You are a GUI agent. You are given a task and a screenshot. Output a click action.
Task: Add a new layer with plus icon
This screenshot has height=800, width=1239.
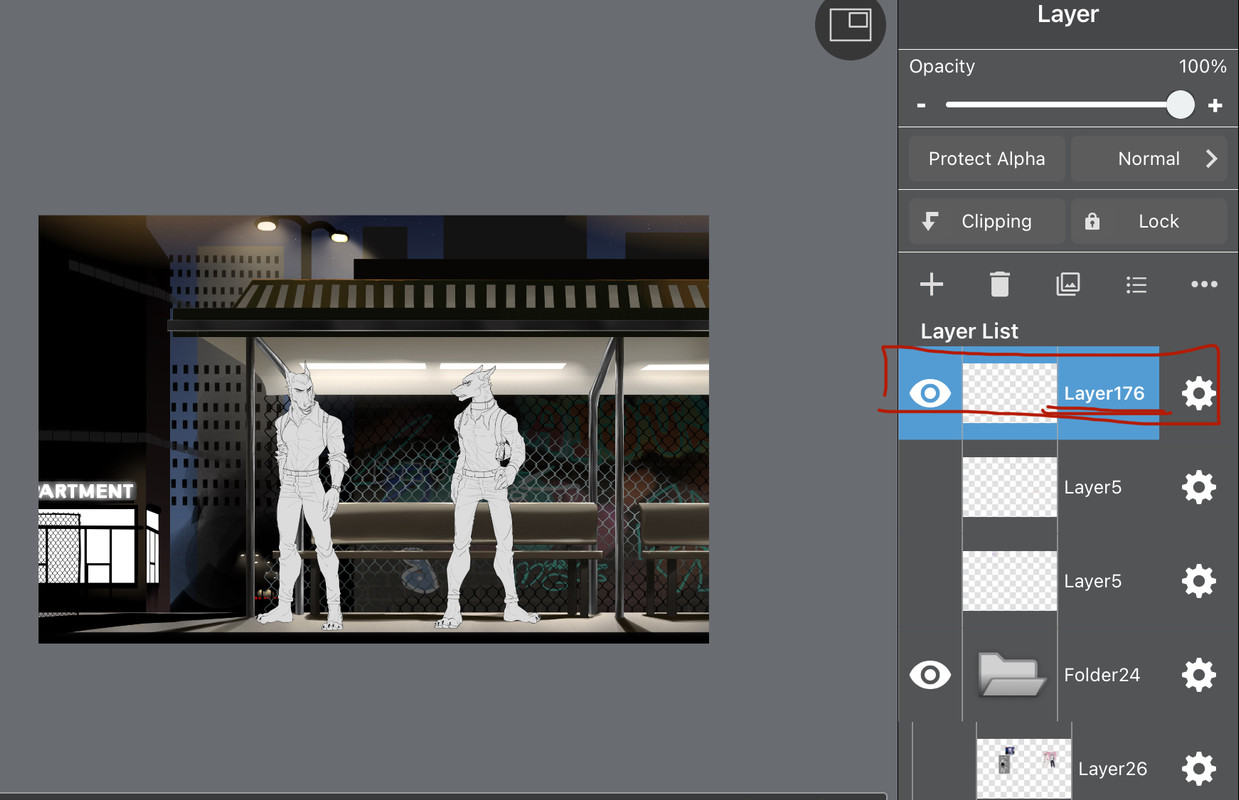[931, 285]
